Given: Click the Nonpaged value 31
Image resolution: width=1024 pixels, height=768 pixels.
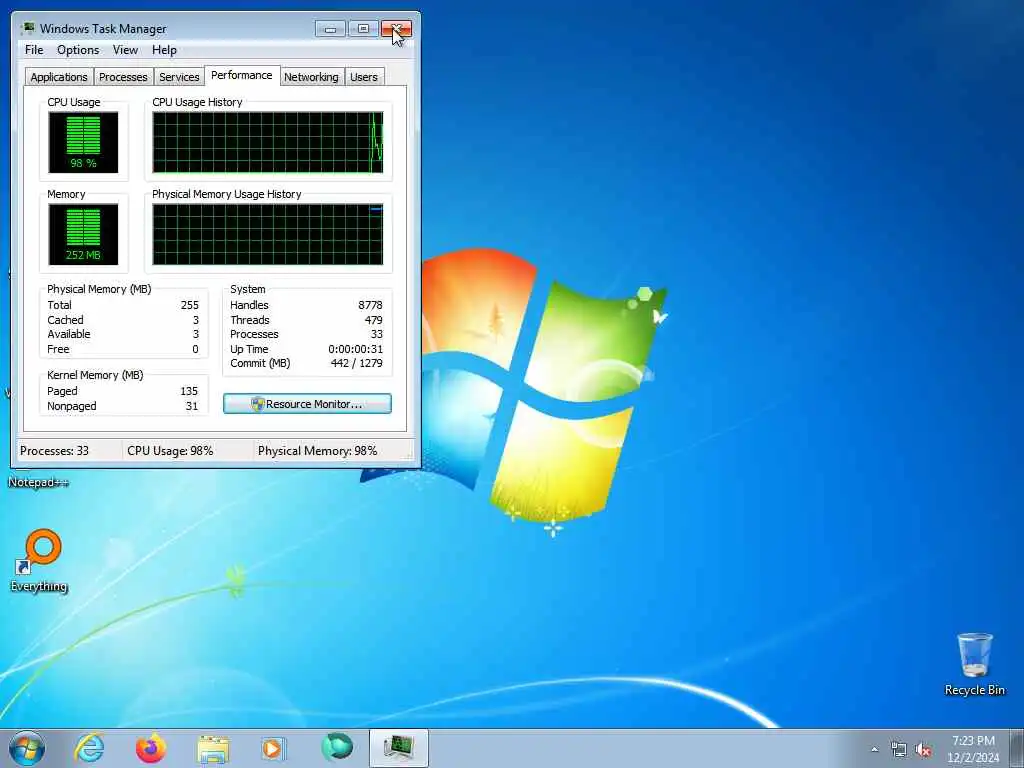Looking at the screenshot, I should [x=191, y=406].
